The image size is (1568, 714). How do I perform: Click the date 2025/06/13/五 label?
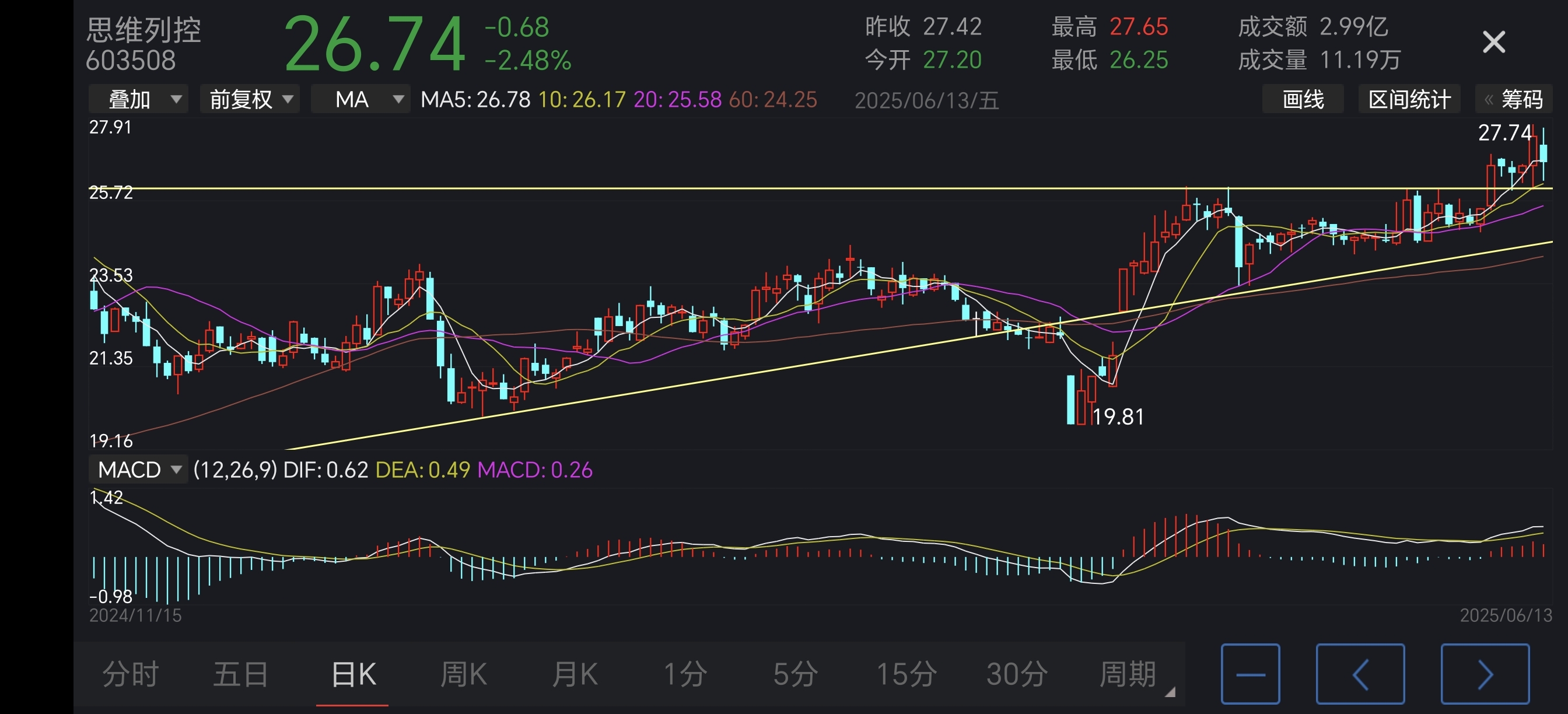(926, 100)
